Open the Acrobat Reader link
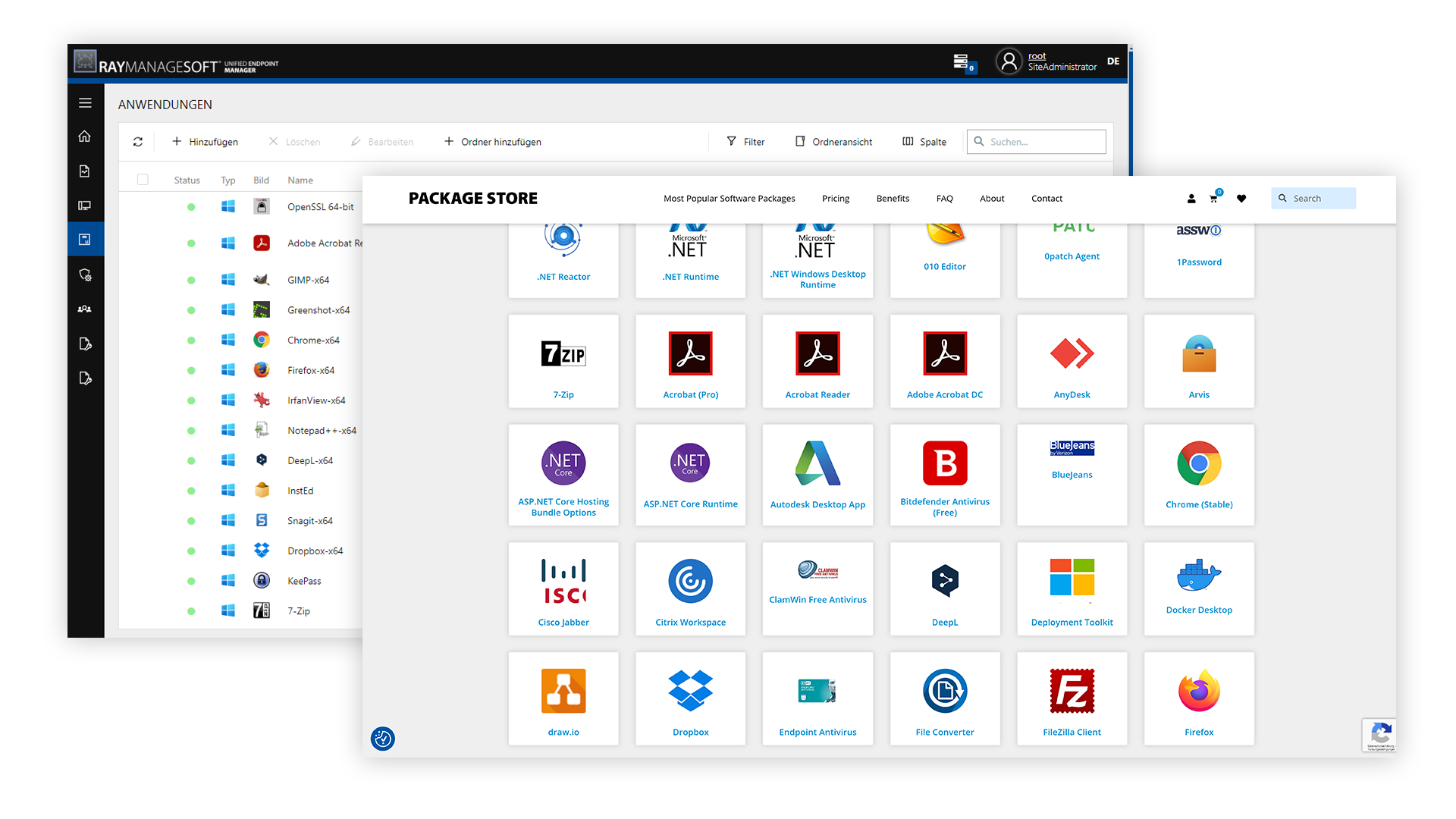 pos(817,394)
